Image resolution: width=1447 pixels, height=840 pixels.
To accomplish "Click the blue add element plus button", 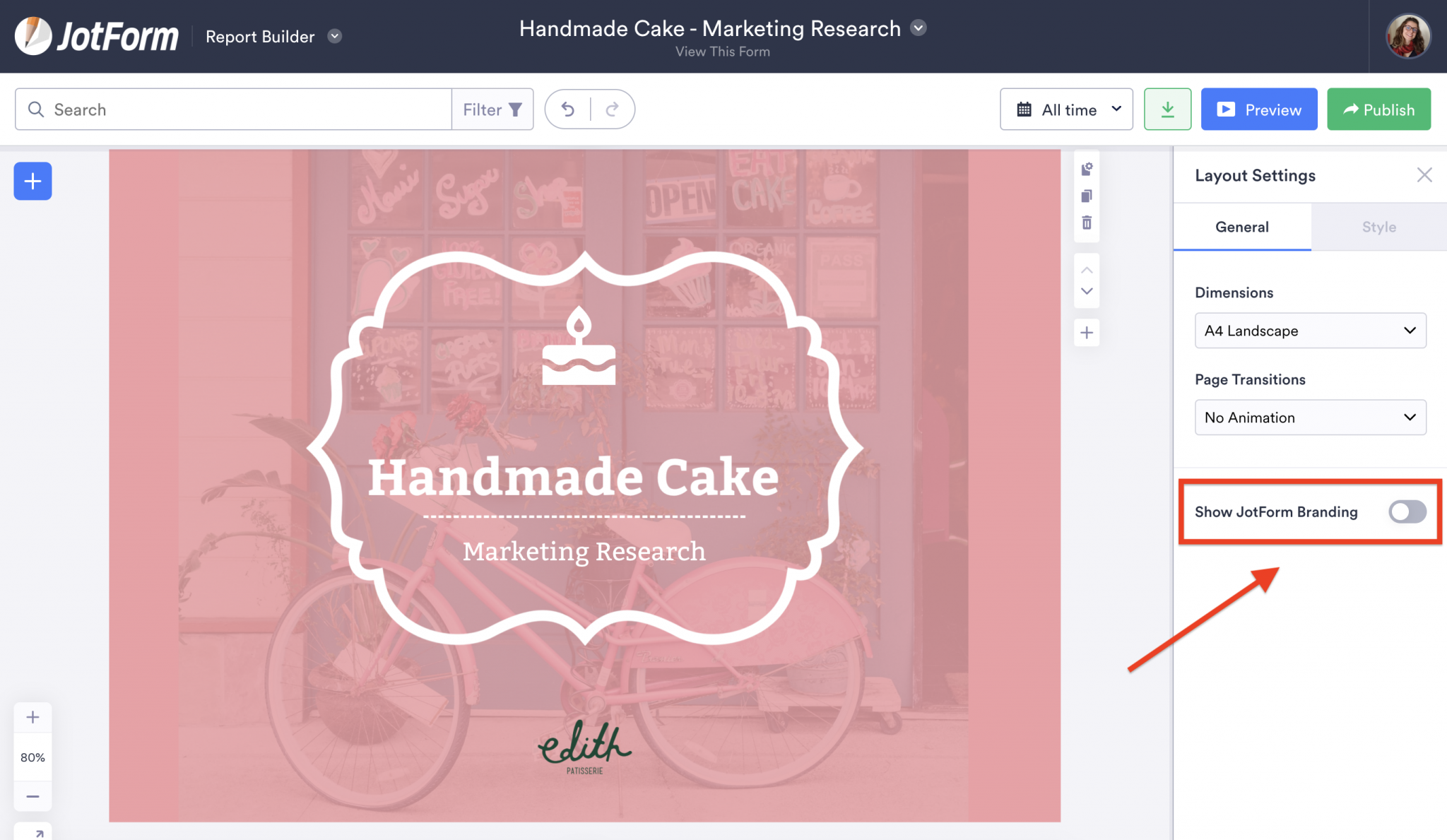I will pyautogui.click(x=33, y=182).
